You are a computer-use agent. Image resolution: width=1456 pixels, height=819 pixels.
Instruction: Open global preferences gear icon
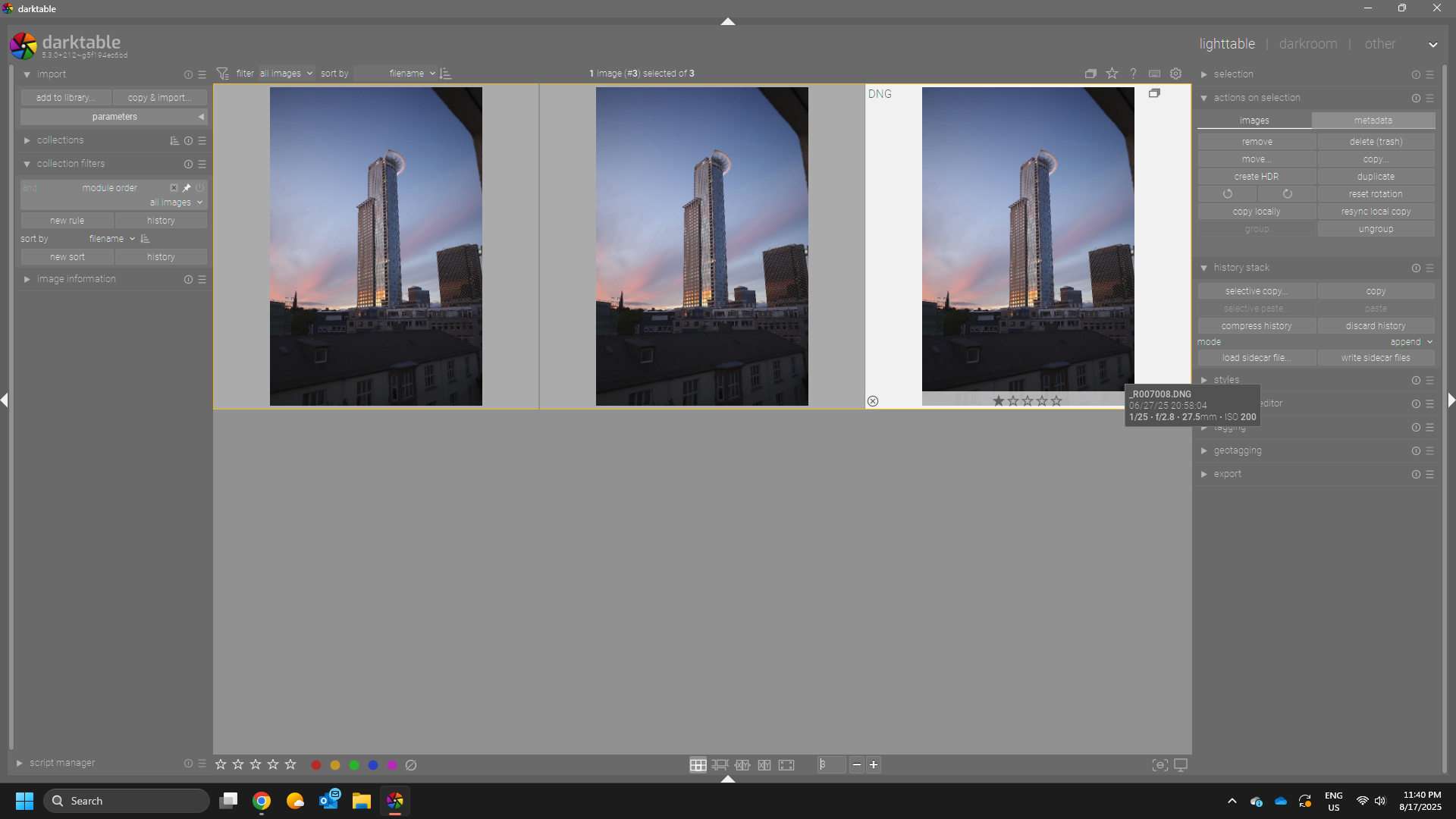click(1175, 74)
